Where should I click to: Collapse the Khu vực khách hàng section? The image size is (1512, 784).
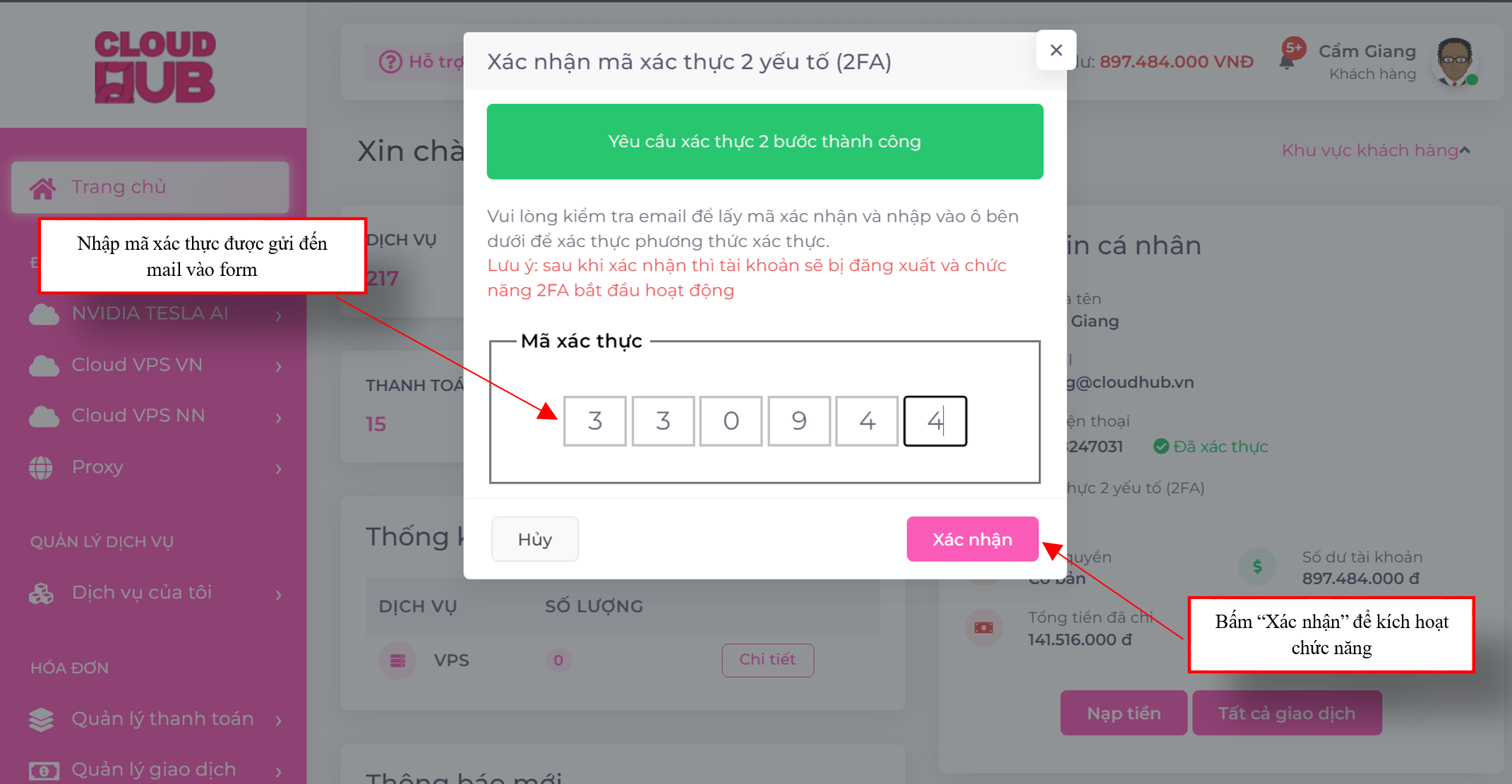(x=1465, y=150)
